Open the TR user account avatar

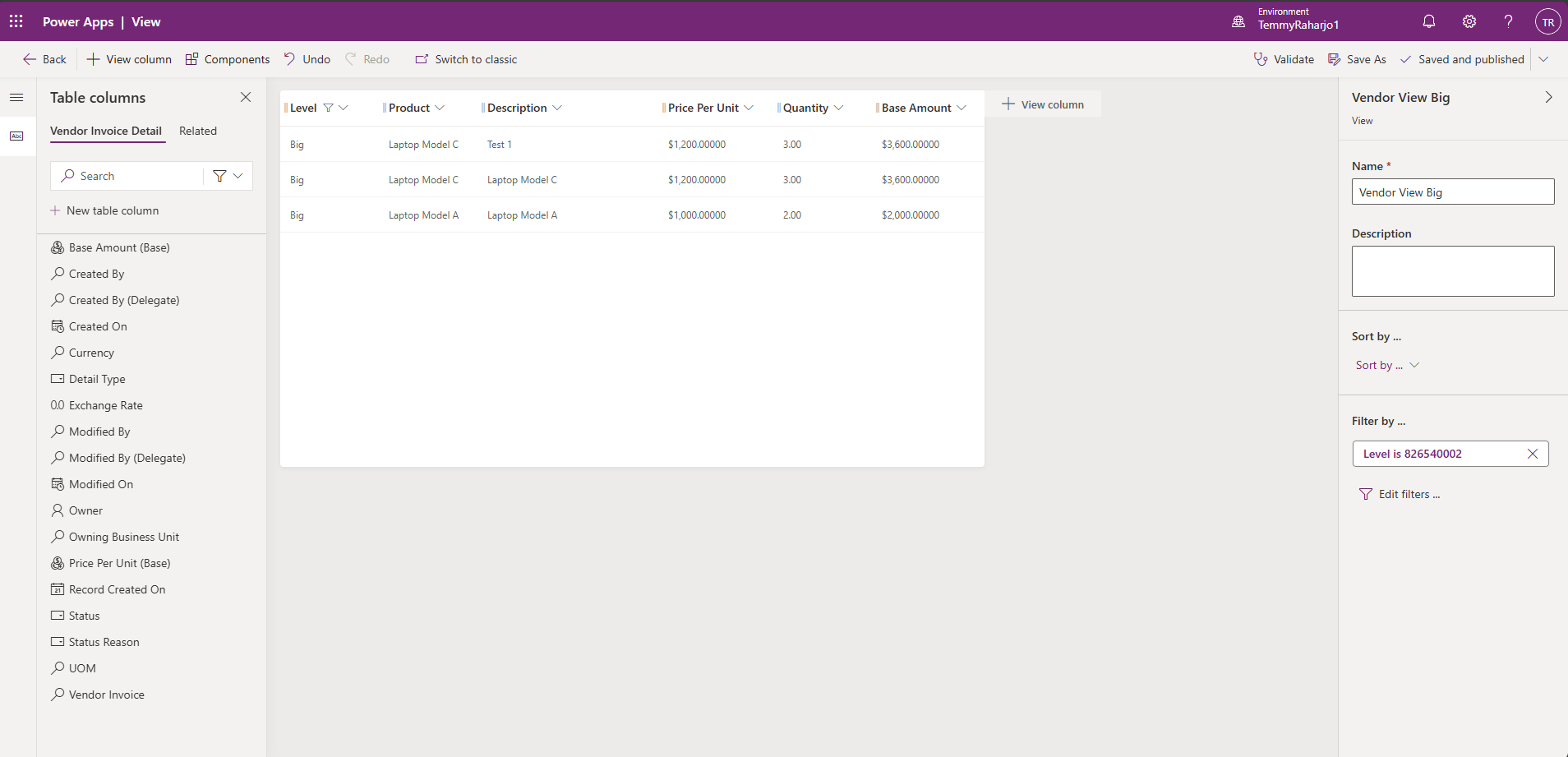[x=1547, y=22]
